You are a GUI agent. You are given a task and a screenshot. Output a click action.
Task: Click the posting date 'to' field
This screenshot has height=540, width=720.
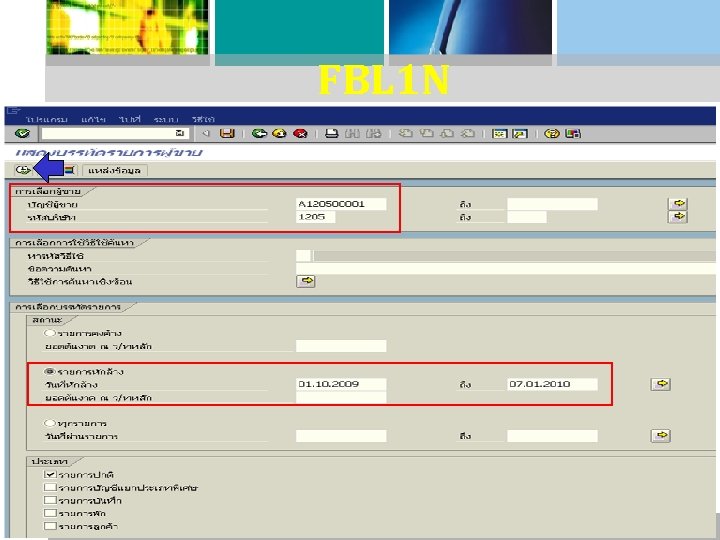point(552,436)
